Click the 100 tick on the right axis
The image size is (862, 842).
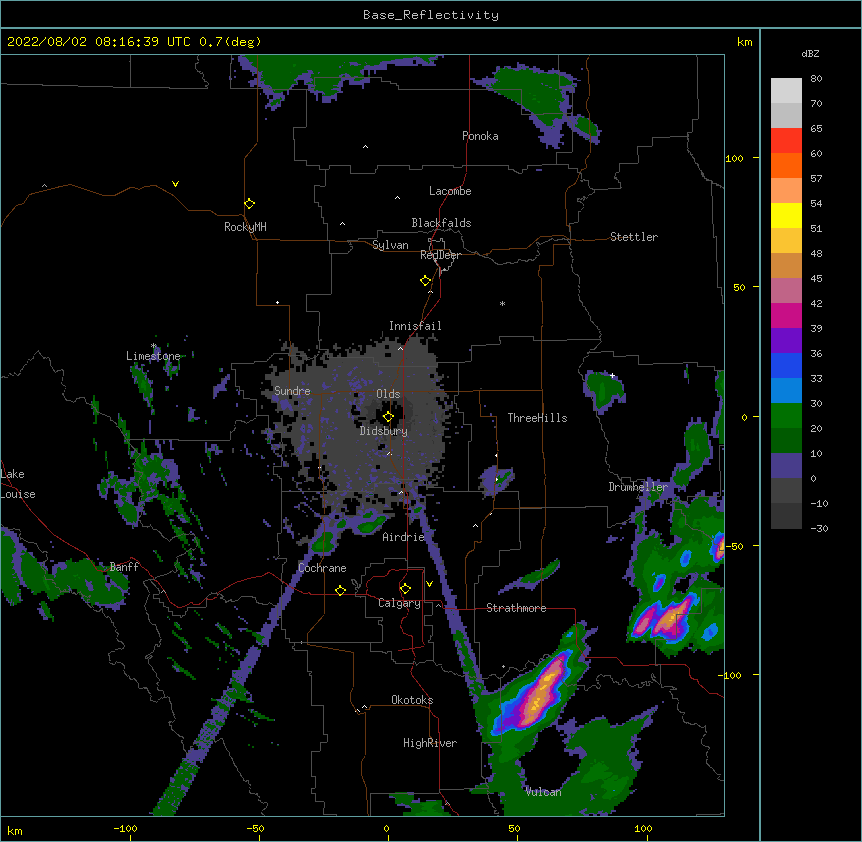point(734,158)
